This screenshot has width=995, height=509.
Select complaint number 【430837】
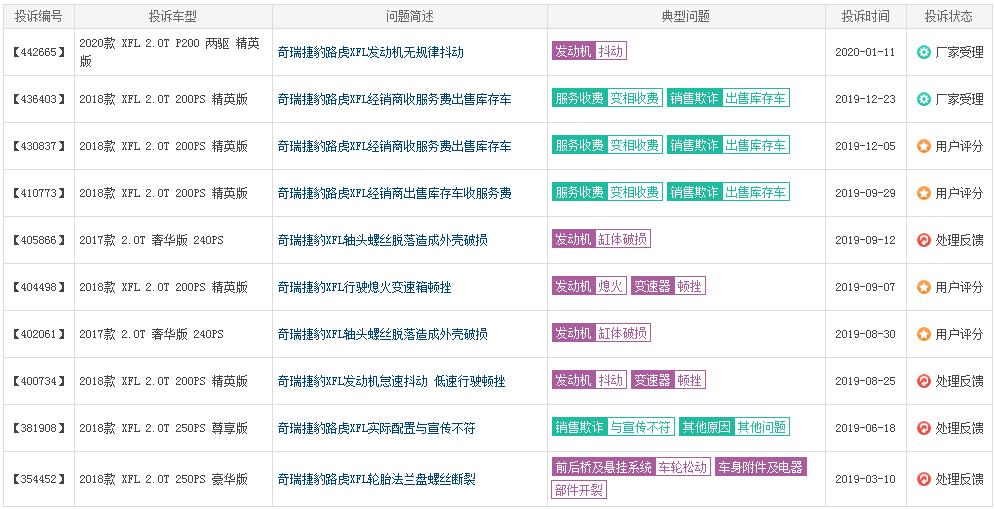click(39, 146)
